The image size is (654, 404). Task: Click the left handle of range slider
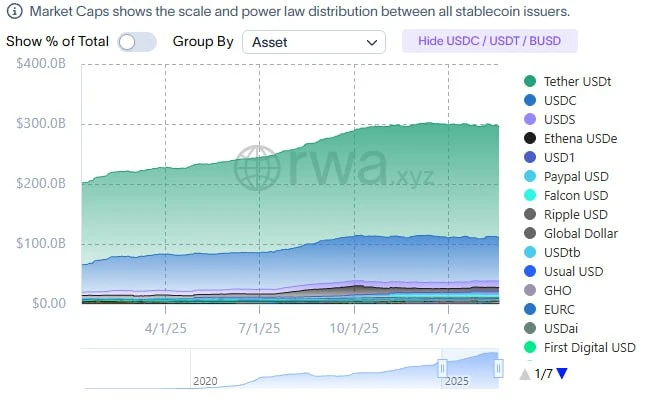(441, 369)
